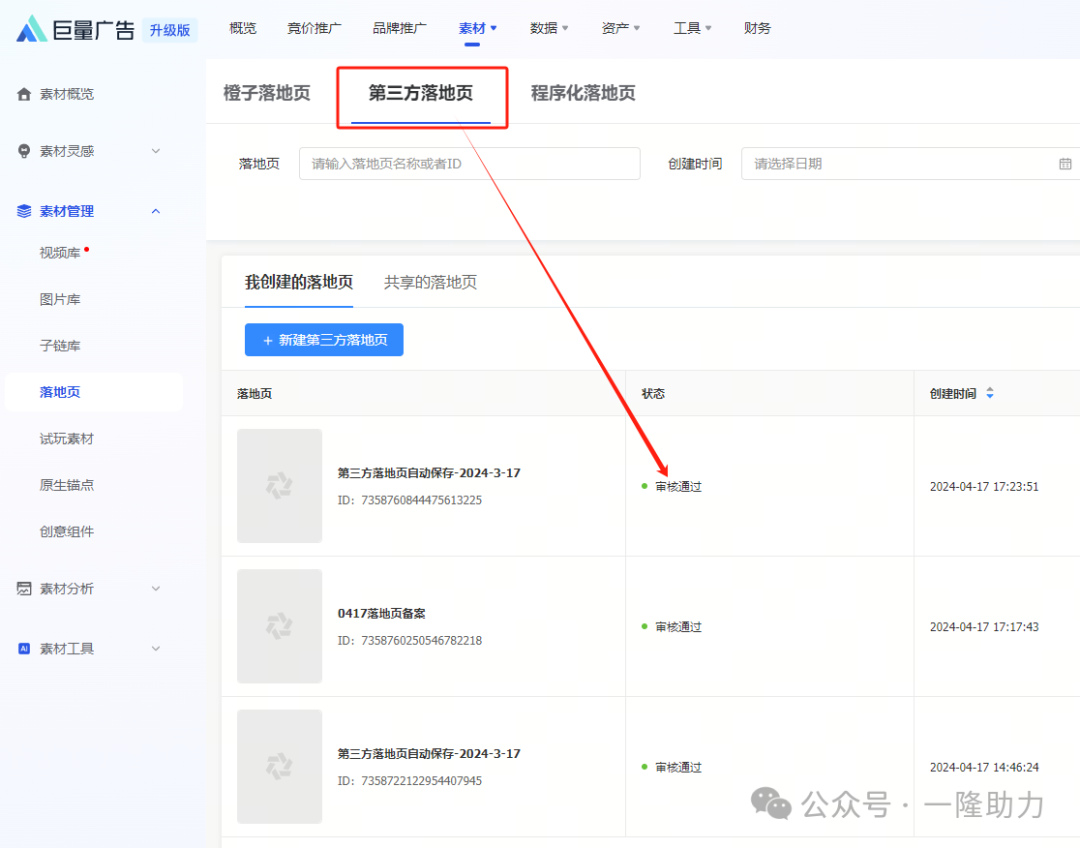Sort results using 创建时间 column arrows
This screenshot has width=1080, height=848.
point(989,393)
